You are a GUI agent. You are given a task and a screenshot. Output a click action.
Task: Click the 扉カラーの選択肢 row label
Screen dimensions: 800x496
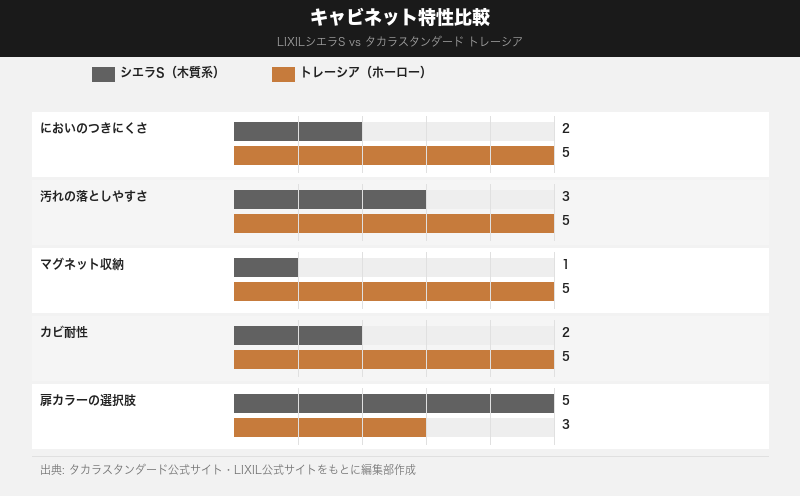coord(88,400)
